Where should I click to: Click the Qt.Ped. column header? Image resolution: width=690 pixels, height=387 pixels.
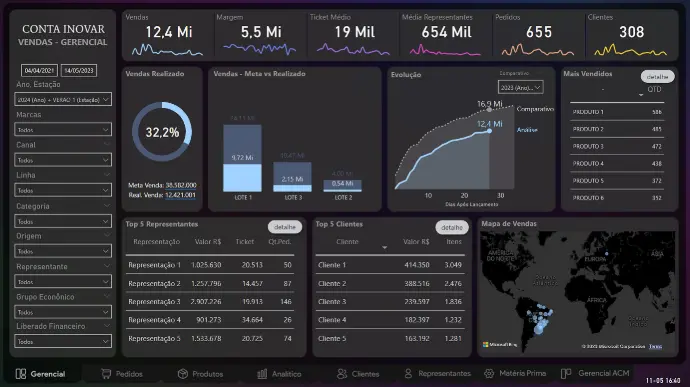click(x=279, y=242)
